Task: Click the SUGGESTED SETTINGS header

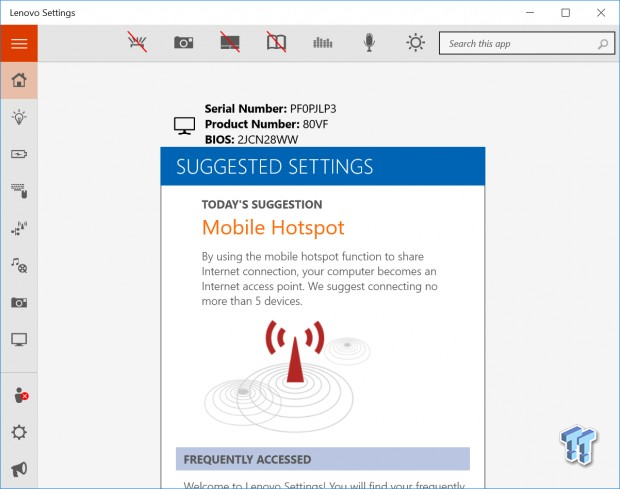Action: coord(323,166)
